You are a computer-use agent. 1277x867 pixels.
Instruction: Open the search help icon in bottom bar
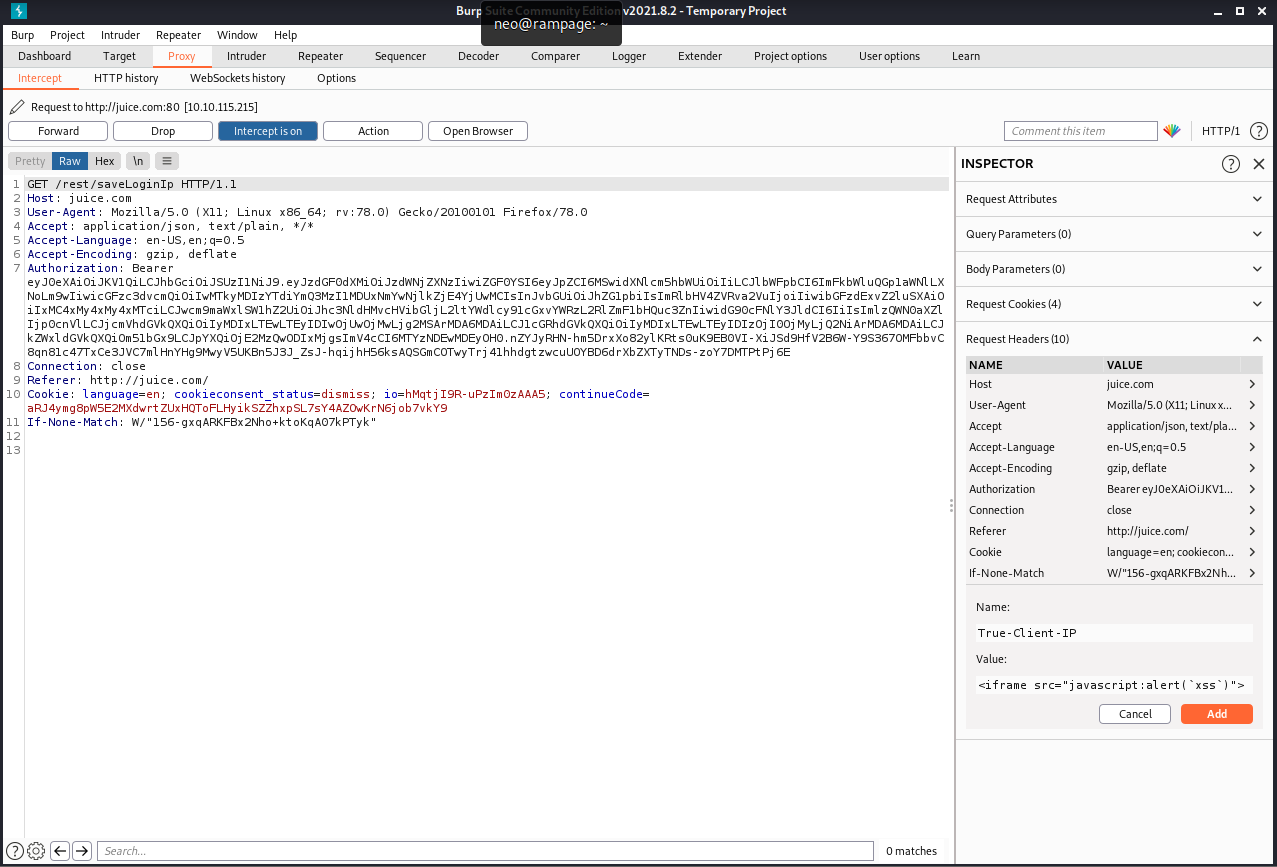(x=15, y=851)
